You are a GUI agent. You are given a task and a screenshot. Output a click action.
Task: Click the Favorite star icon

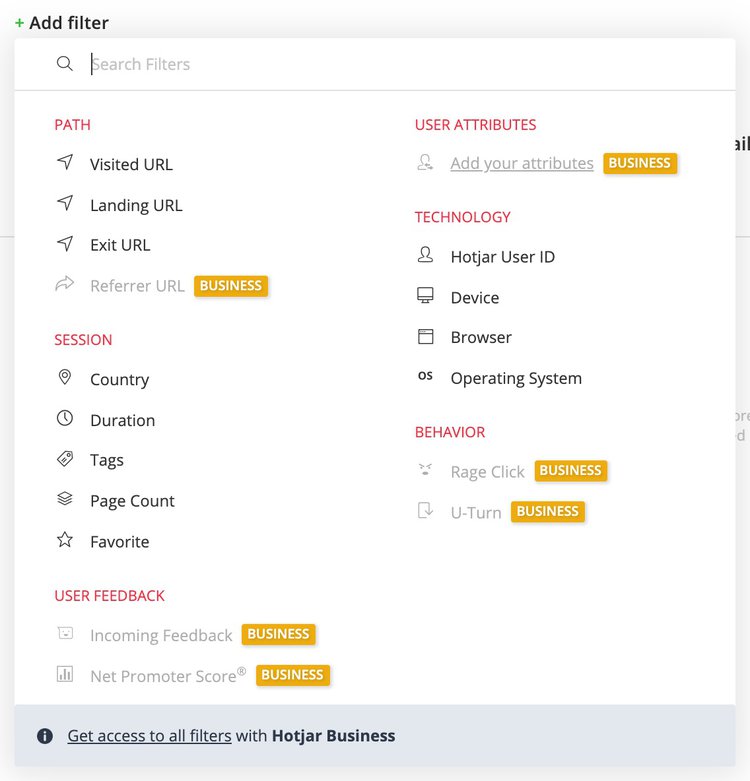pos(65,539)
